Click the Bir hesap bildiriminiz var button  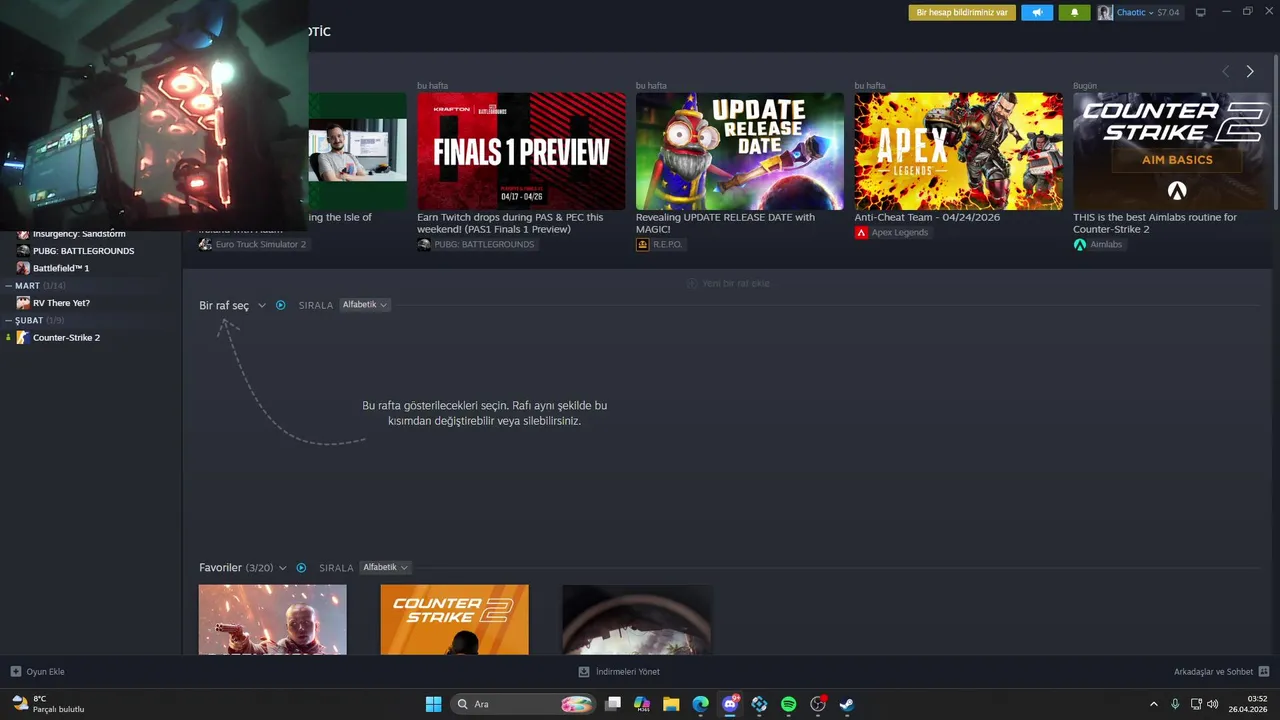[962, 13]
